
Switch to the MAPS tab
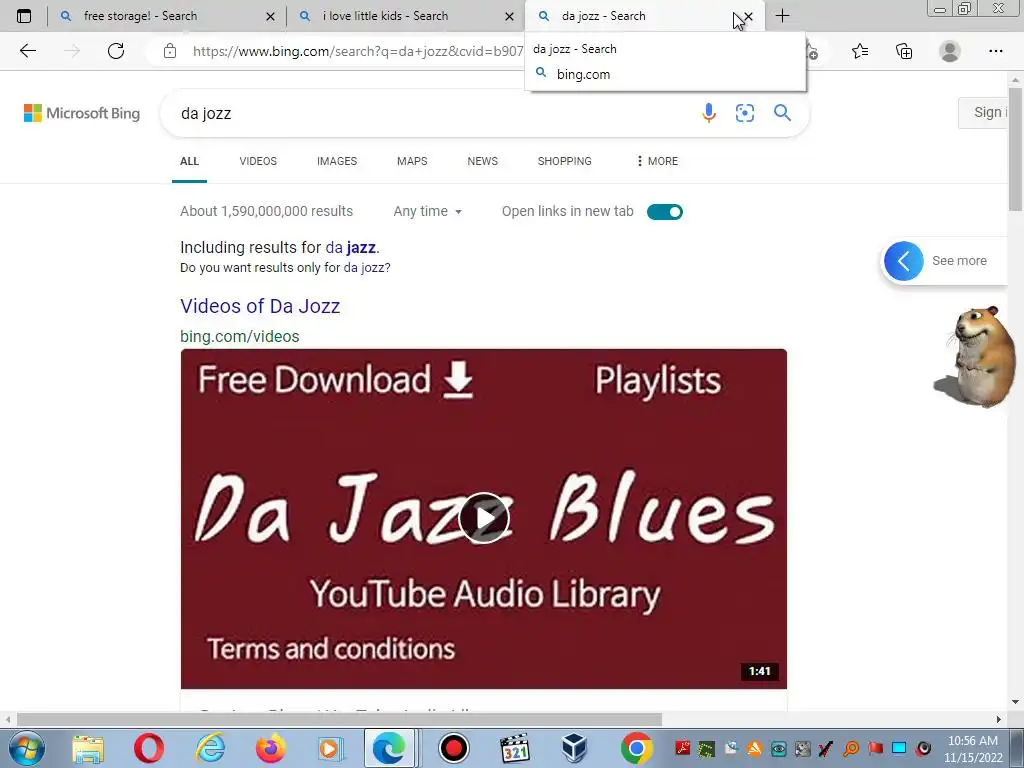pos(412,161)
